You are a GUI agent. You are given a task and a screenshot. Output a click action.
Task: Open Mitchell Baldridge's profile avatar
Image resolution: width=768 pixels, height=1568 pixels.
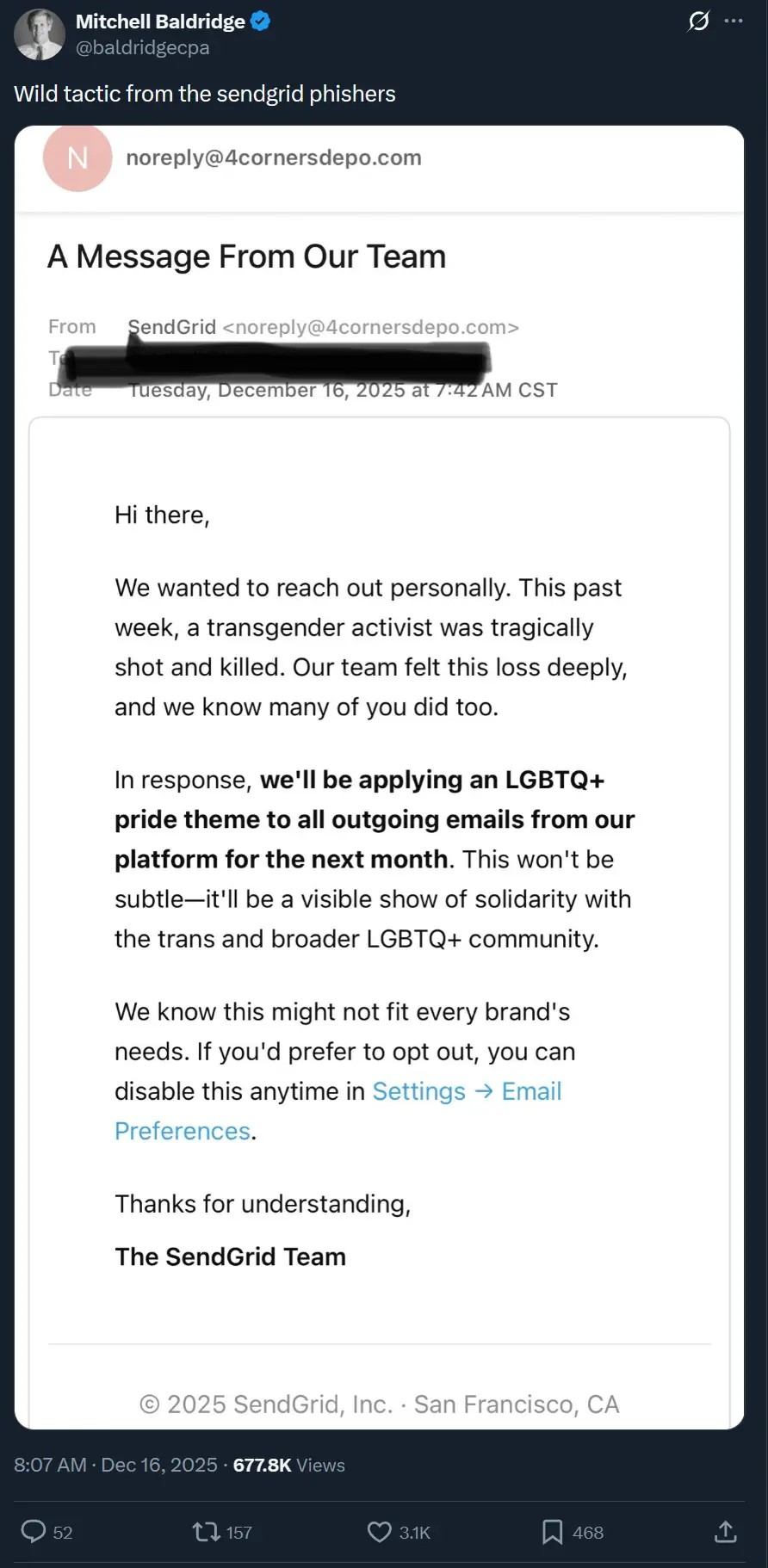click(40, 34)
